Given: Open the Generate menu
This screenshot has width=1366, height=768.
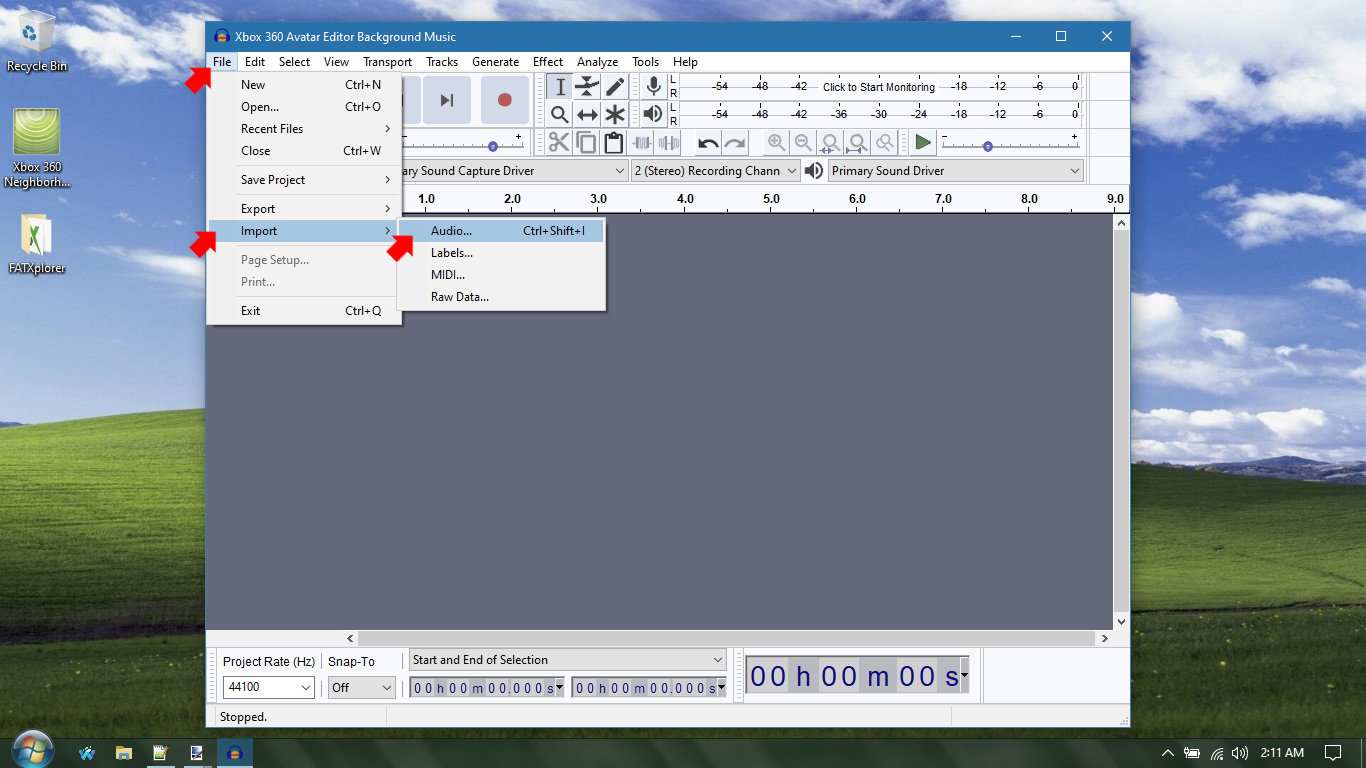Looking at the screenshot, I should coord(496,62).
